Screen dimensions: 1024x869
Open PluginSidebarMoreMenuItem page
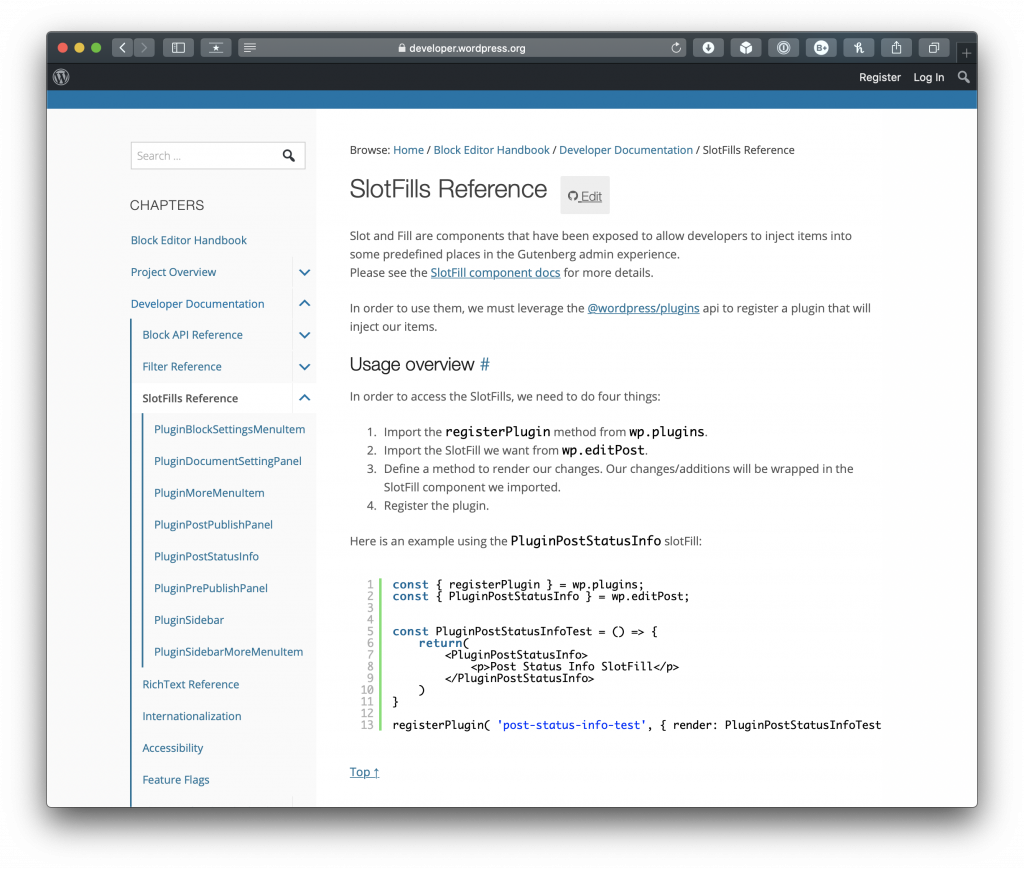(x=229, y=652)
